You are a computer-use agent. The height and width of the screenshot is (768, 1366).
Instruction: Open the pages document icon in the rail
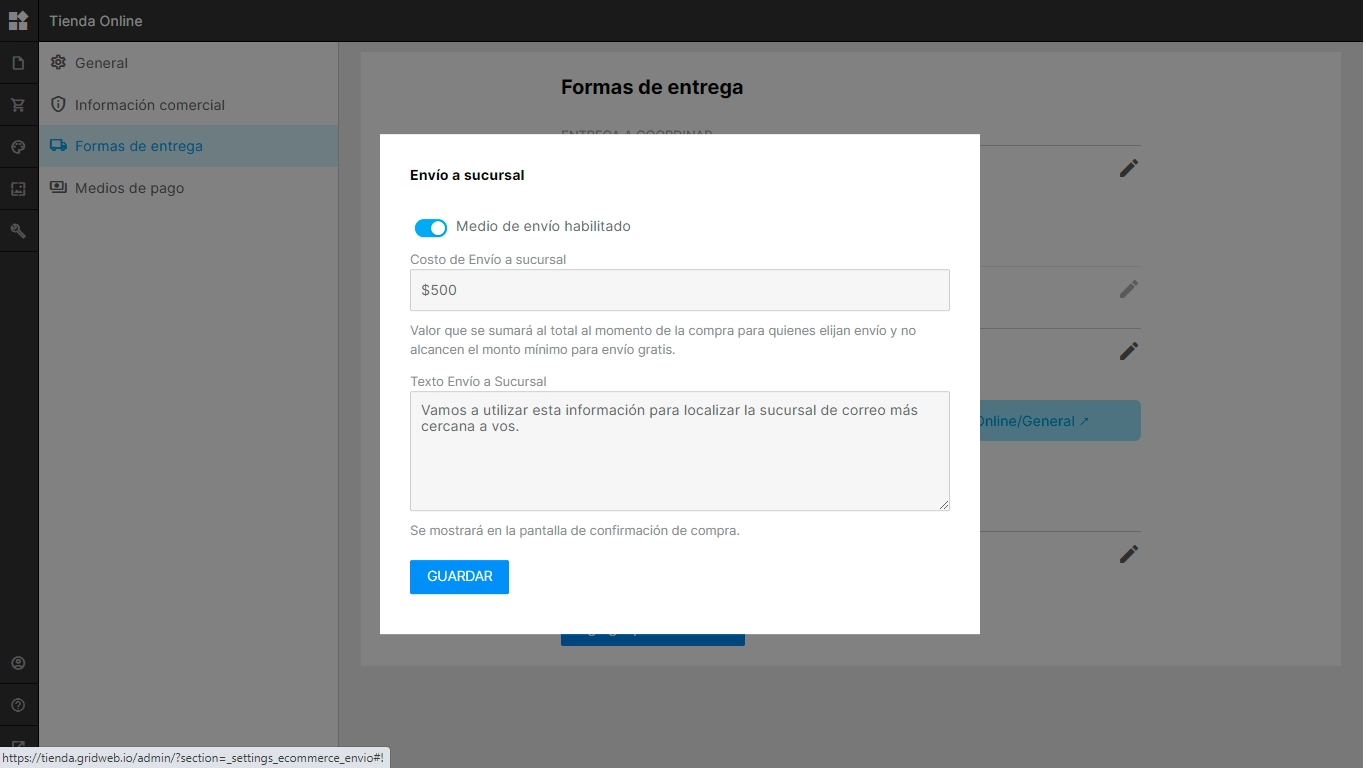(x=18, y=63)
